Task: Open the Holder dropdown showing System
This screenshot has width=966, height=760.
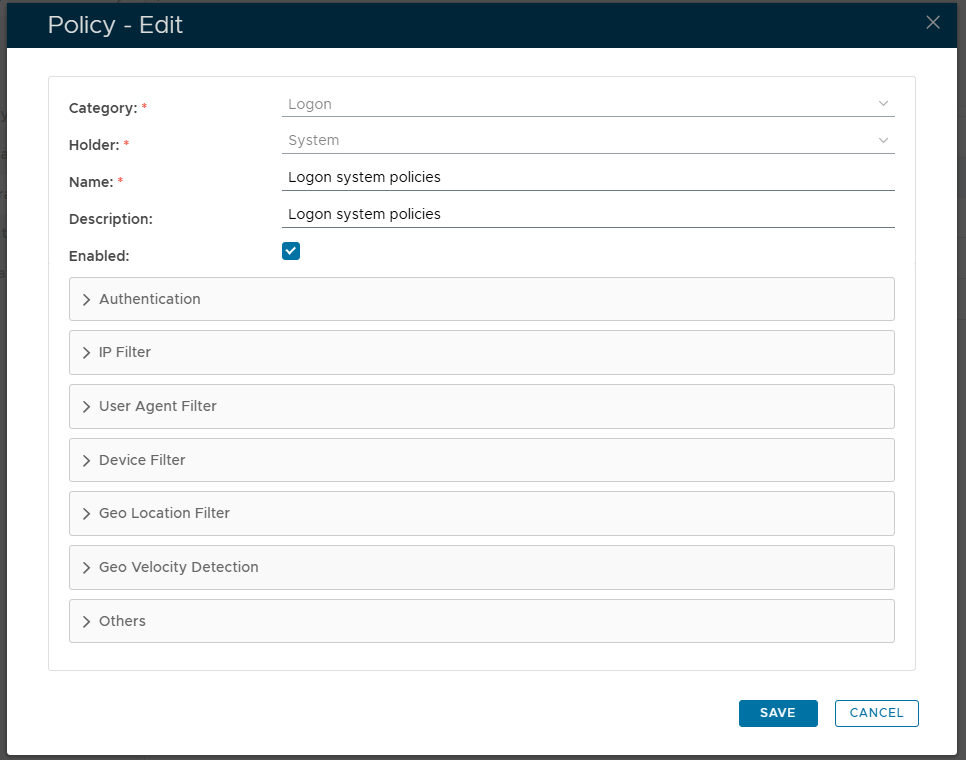Action: (580, 140)
